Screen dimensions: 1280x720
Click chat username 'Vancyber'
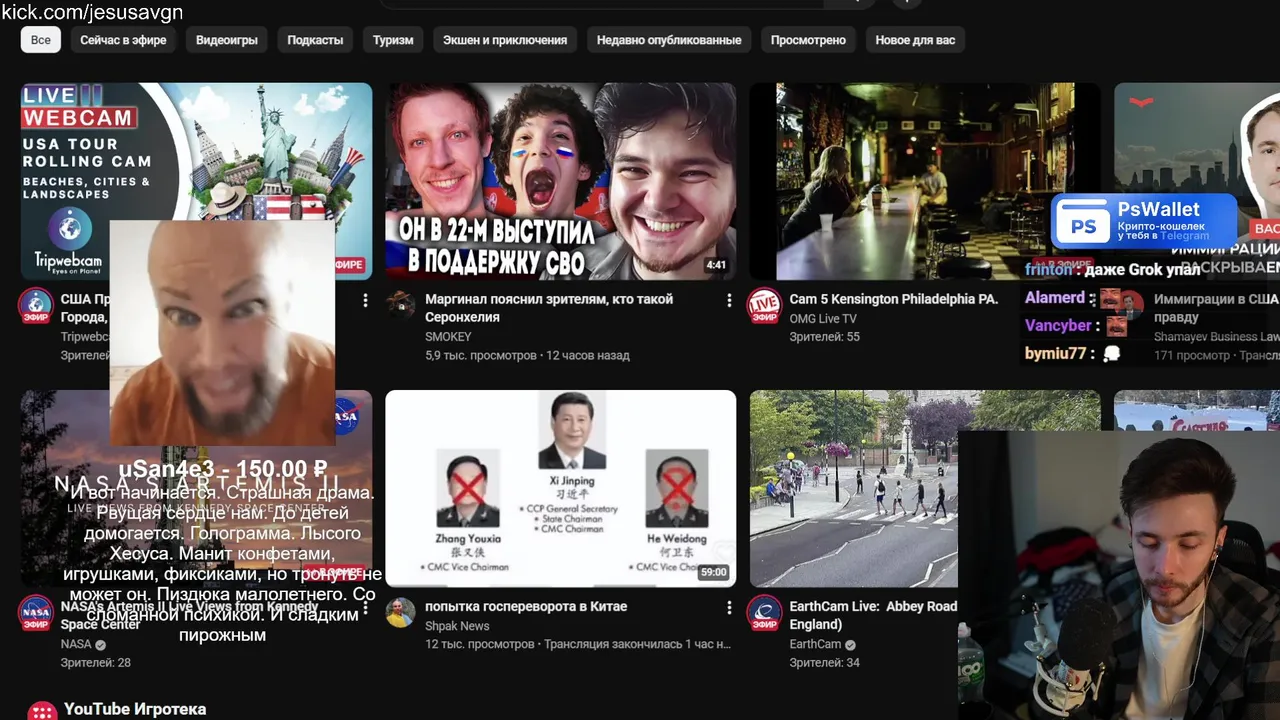1058,325
